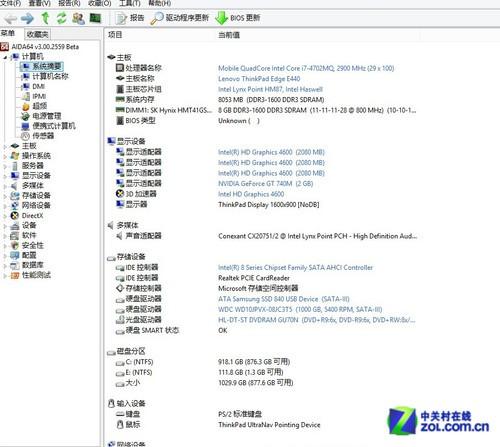Select the 软件 icon in the tree

(15, 236)
